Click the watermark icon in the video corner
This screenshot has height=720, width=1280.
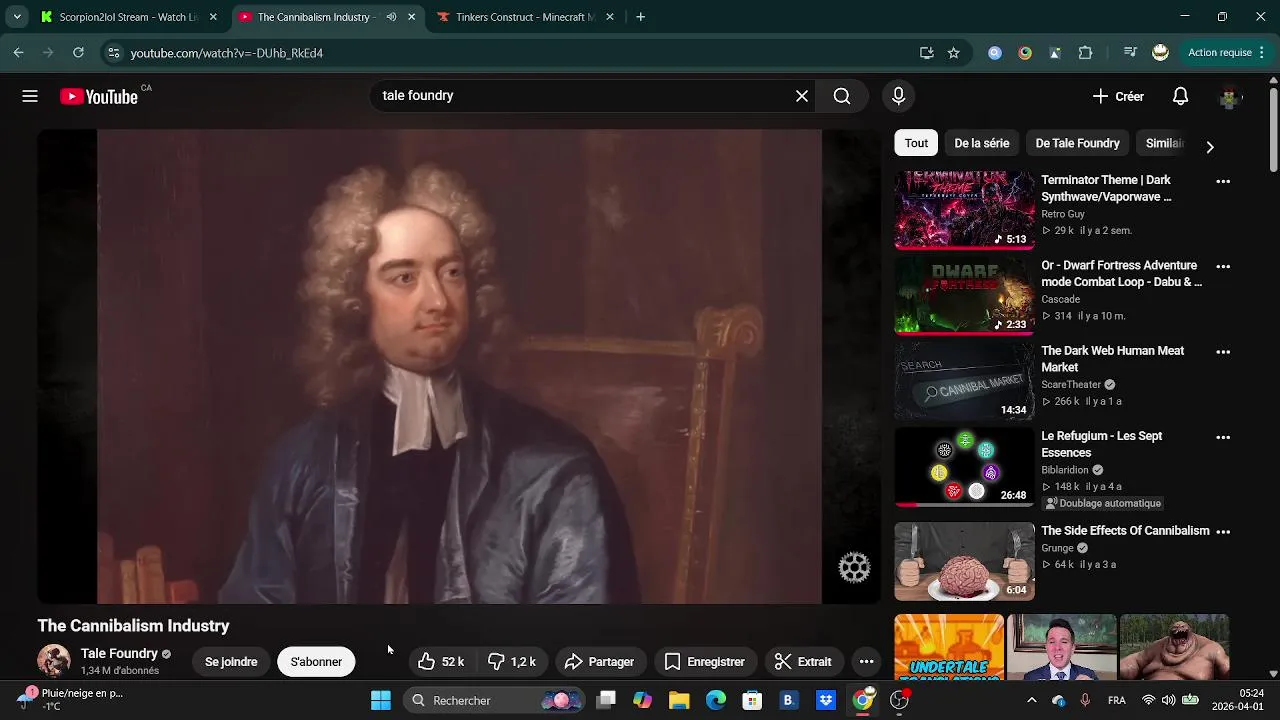pyautogui.click(x=854, y=567)
